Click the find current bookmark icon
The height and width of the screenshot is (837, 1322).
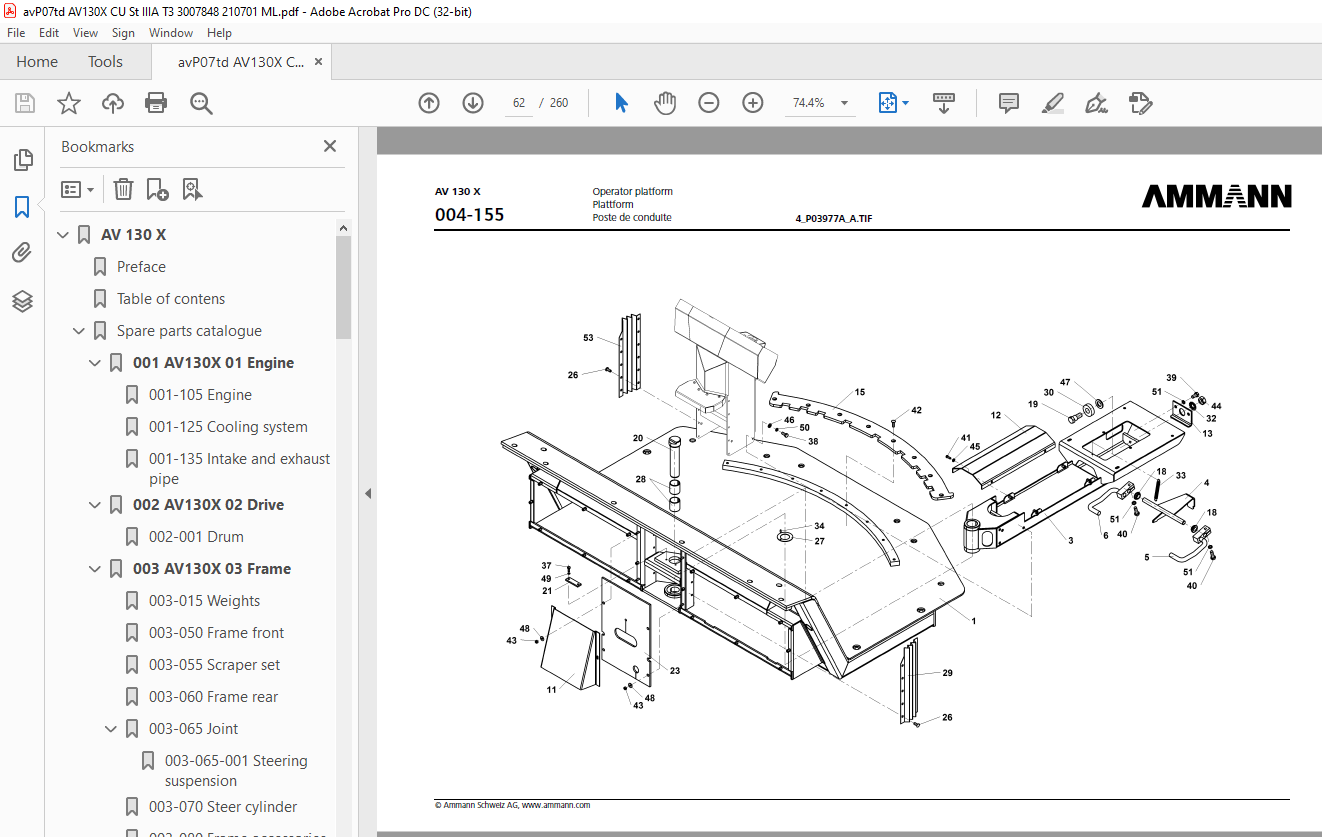coord(192,189)
